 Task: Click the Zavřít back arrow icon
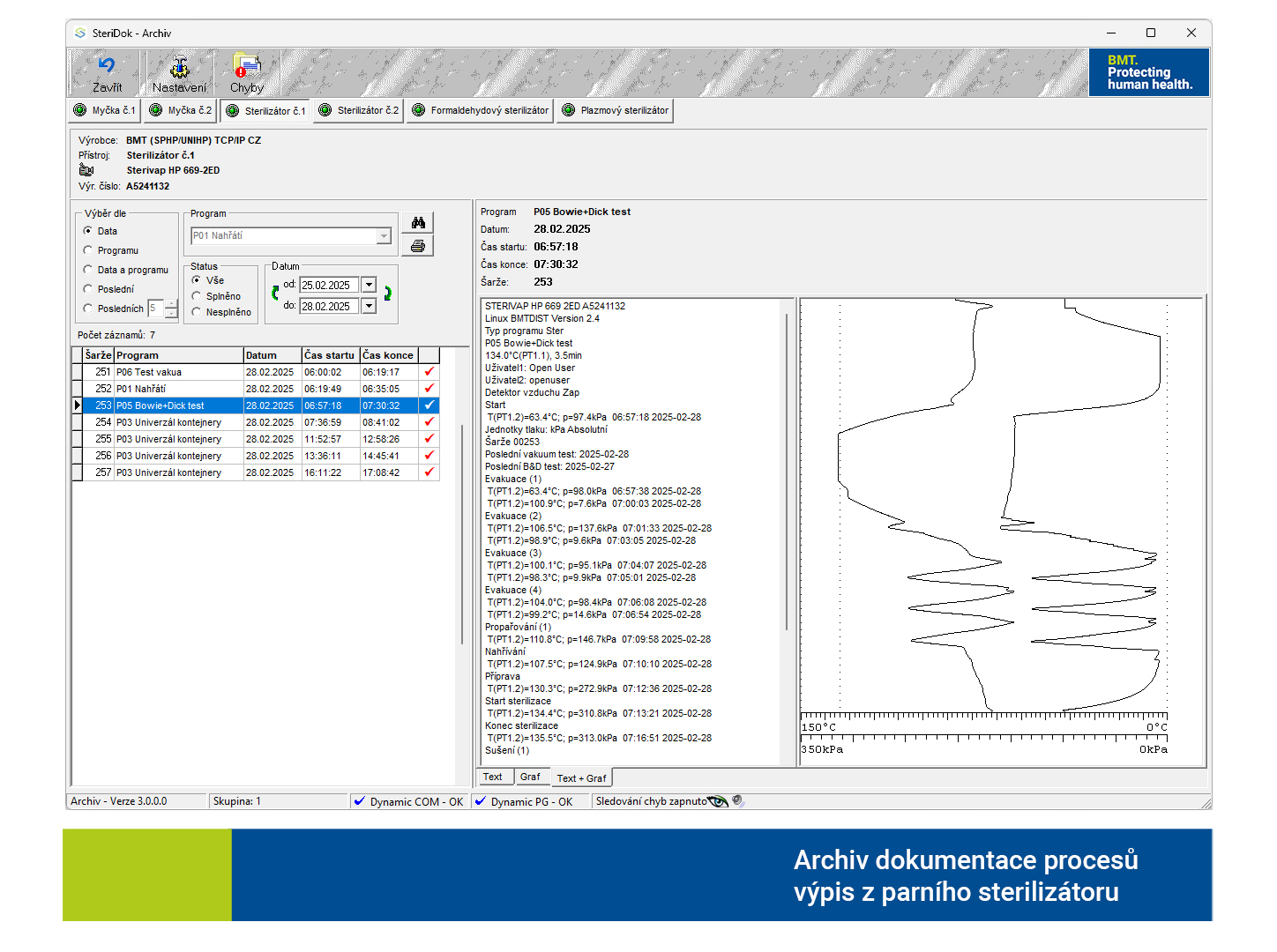[x=107, y=66]
